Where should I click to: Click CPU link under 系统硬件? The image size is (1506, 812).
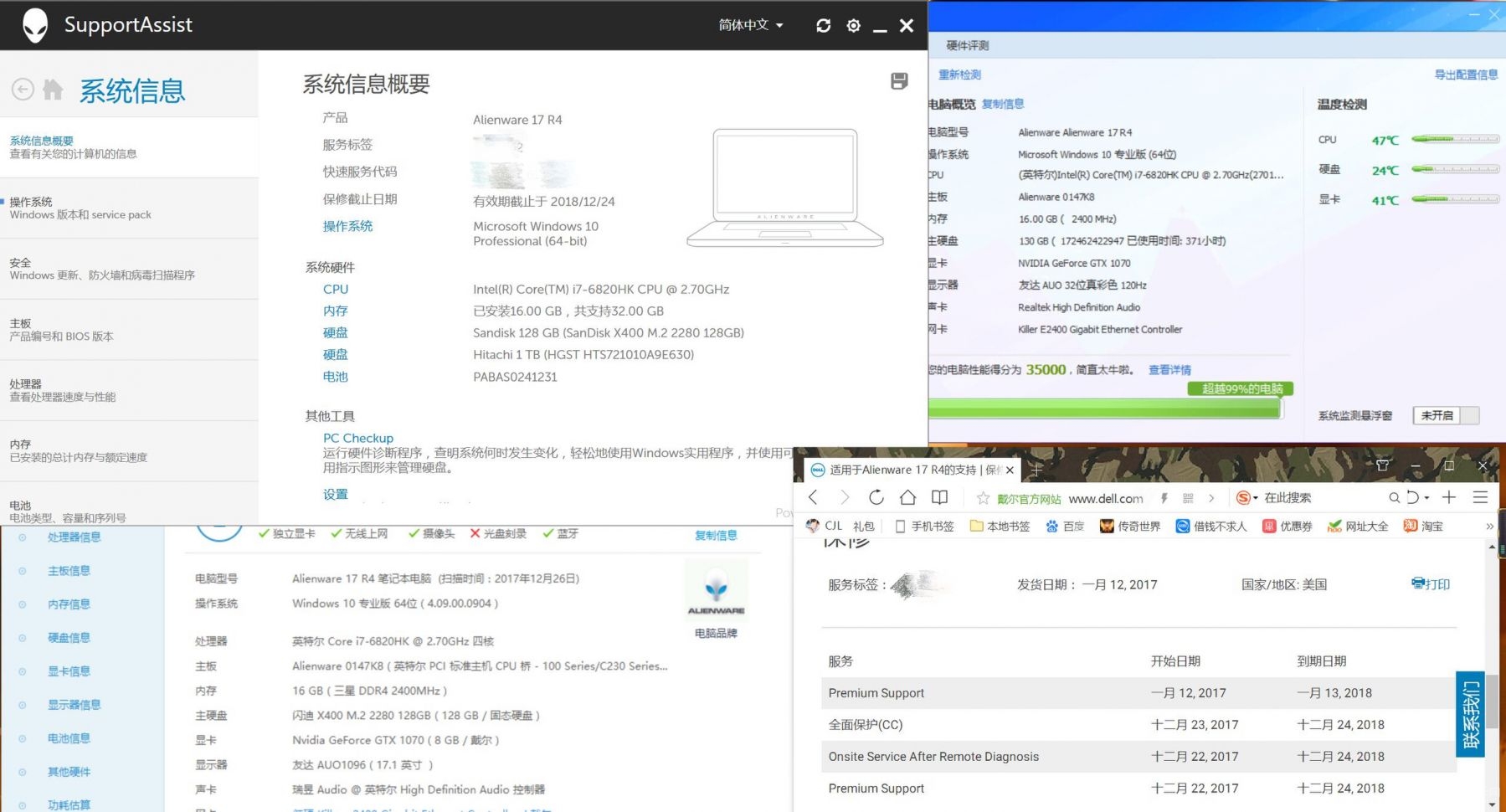click(x=336, y=289)
